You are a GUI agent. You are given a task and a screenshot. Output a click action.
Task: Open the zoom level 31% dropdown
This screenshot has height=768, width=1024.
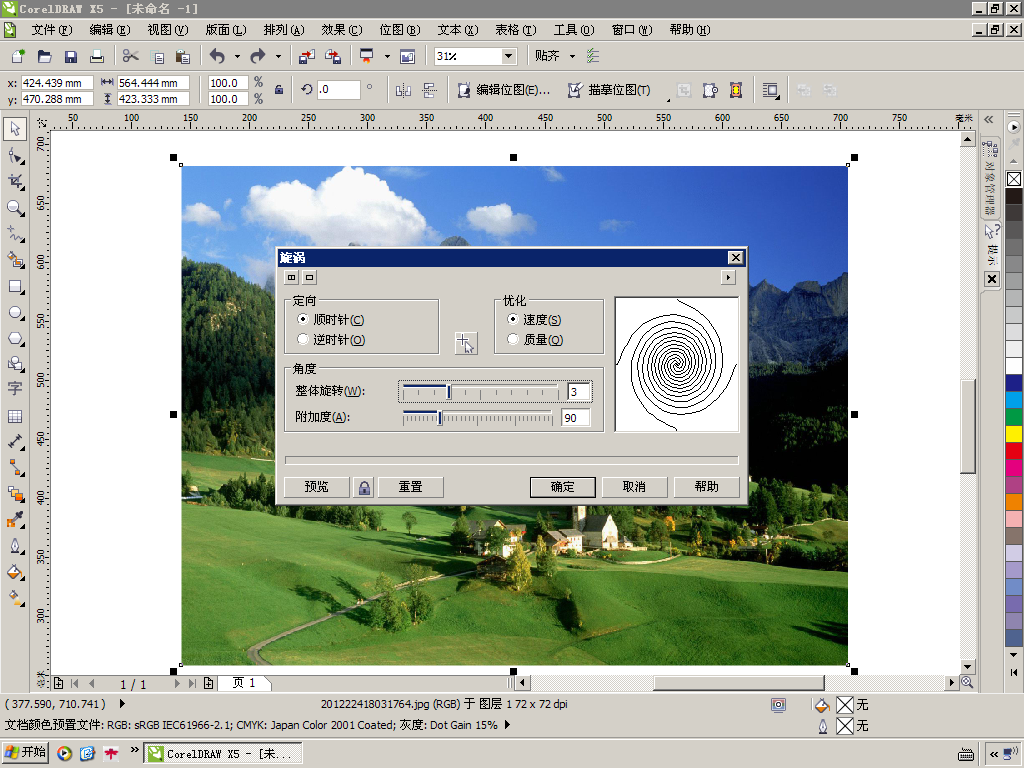tap(508, 56)
